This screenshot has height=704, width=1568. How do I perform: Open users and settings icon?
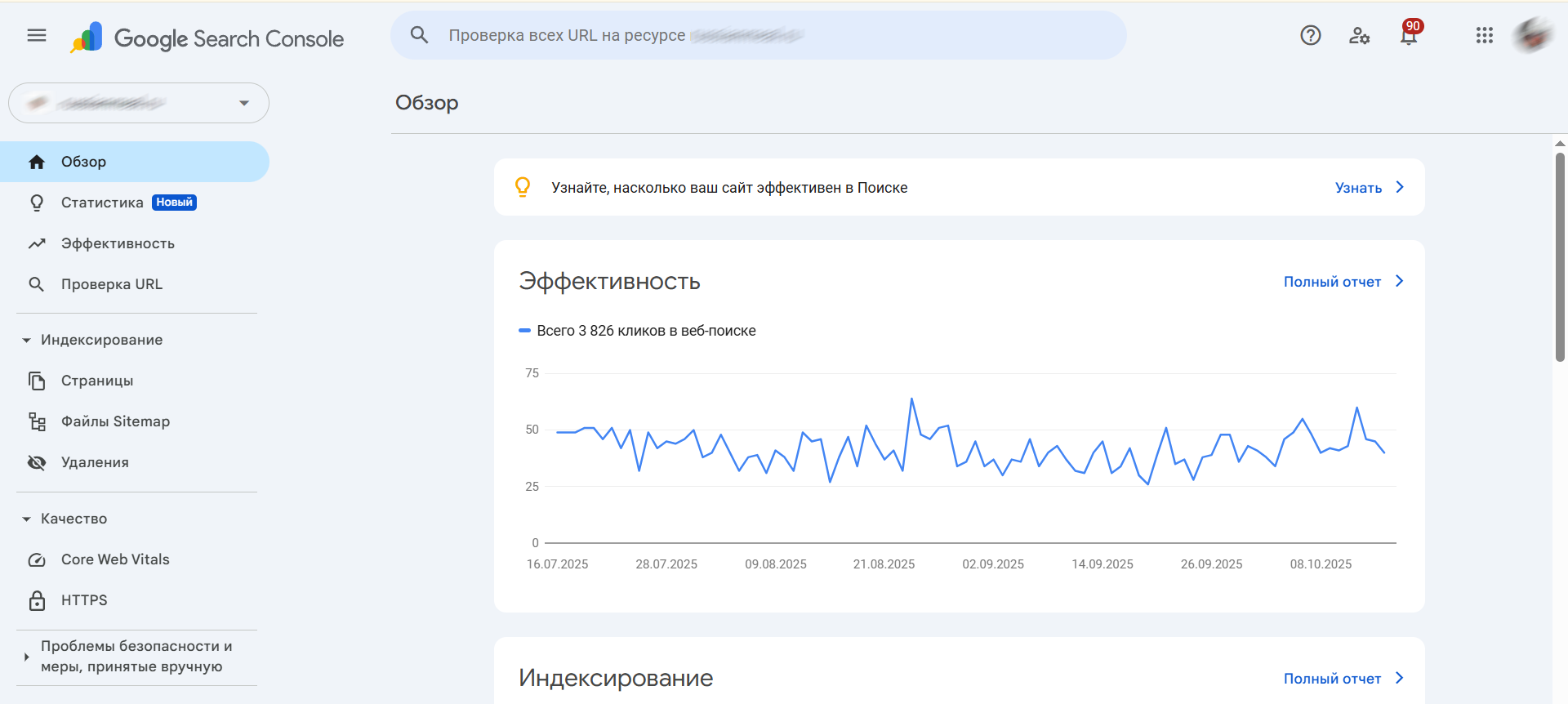coord(1359,35)
